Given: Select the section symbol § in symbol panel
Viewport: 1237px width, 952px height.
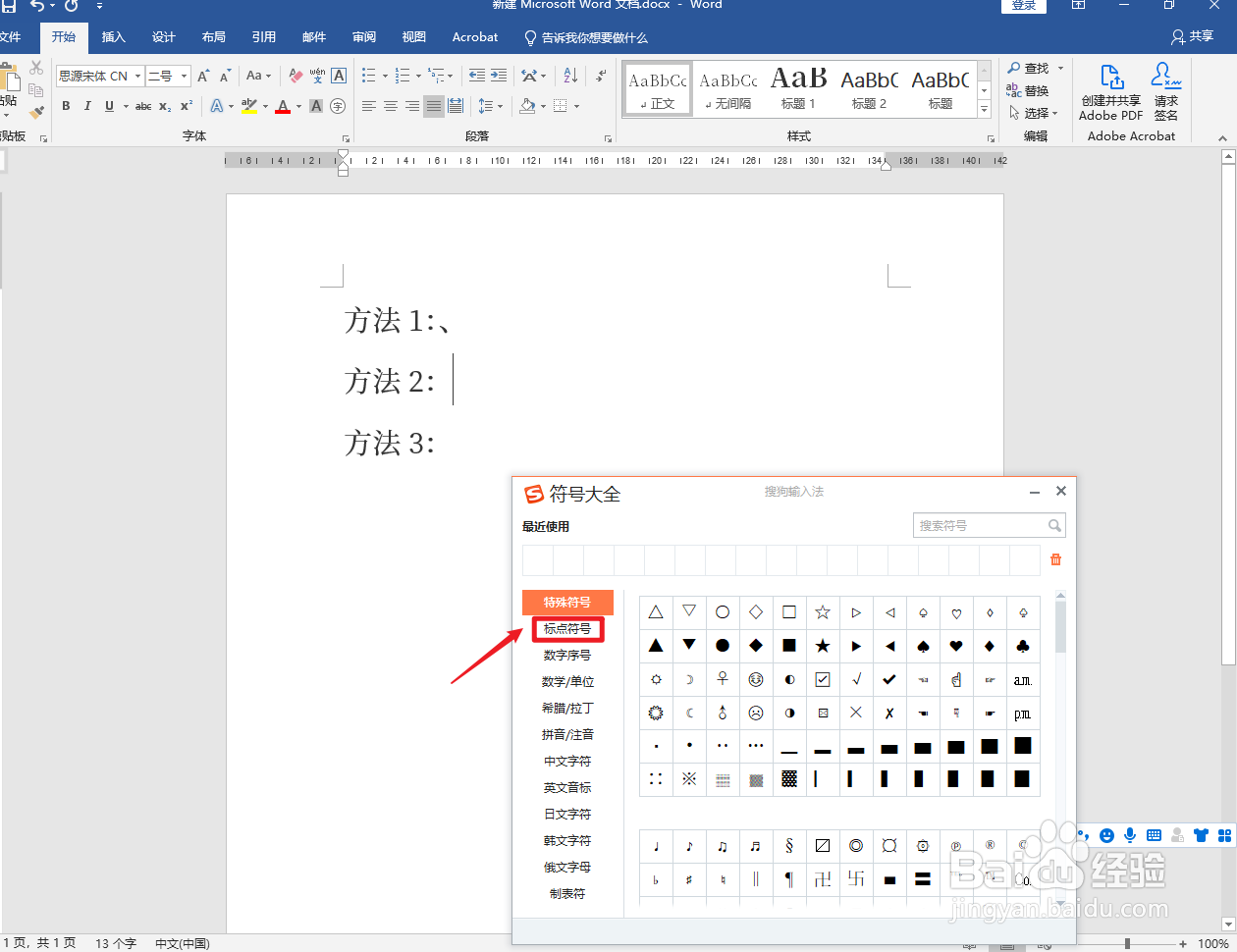Looking at the screenshot, I should 788,845.
